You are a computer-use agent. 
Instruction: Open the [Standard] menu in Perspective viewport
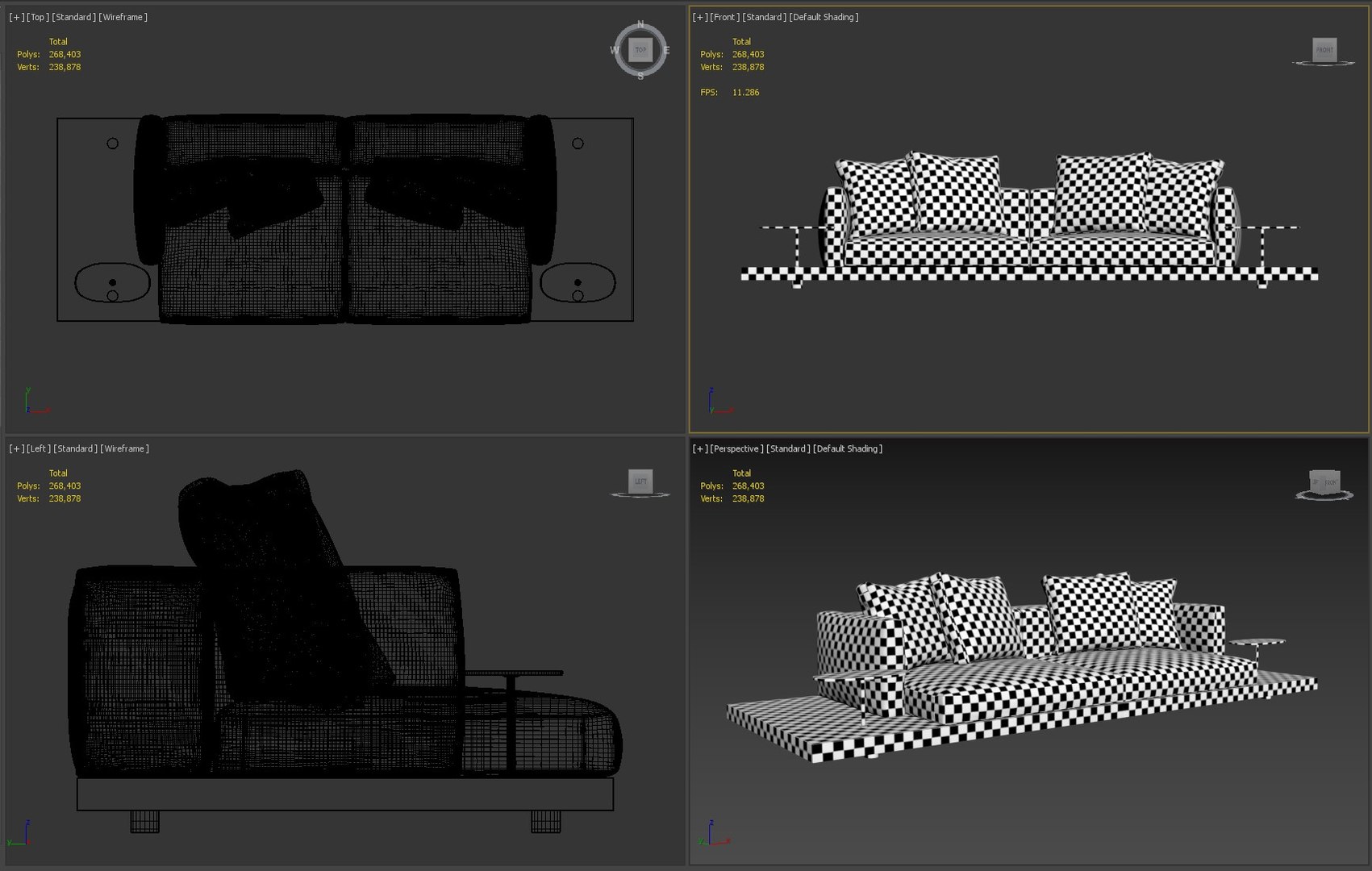tap(788, 448)
